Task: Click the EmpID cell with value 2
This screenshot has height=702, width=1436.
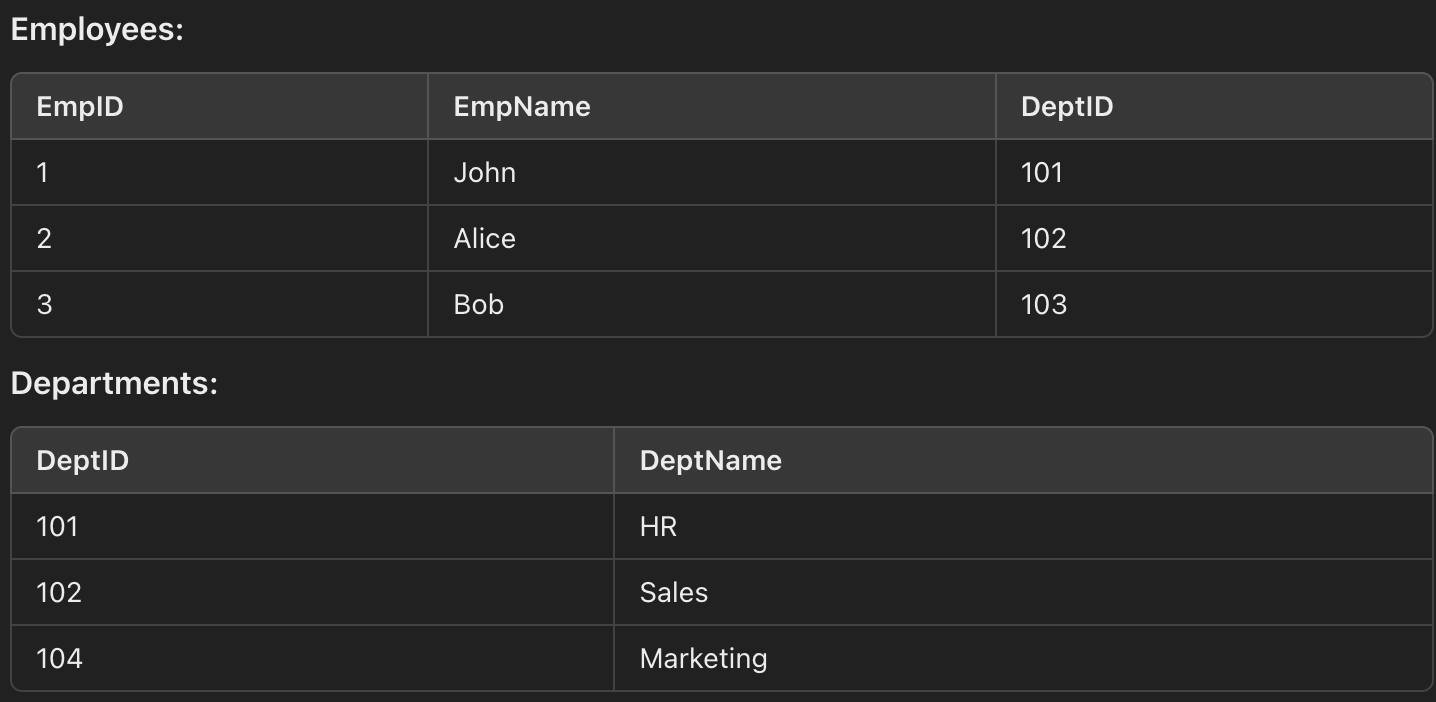Action: [44, 239]
